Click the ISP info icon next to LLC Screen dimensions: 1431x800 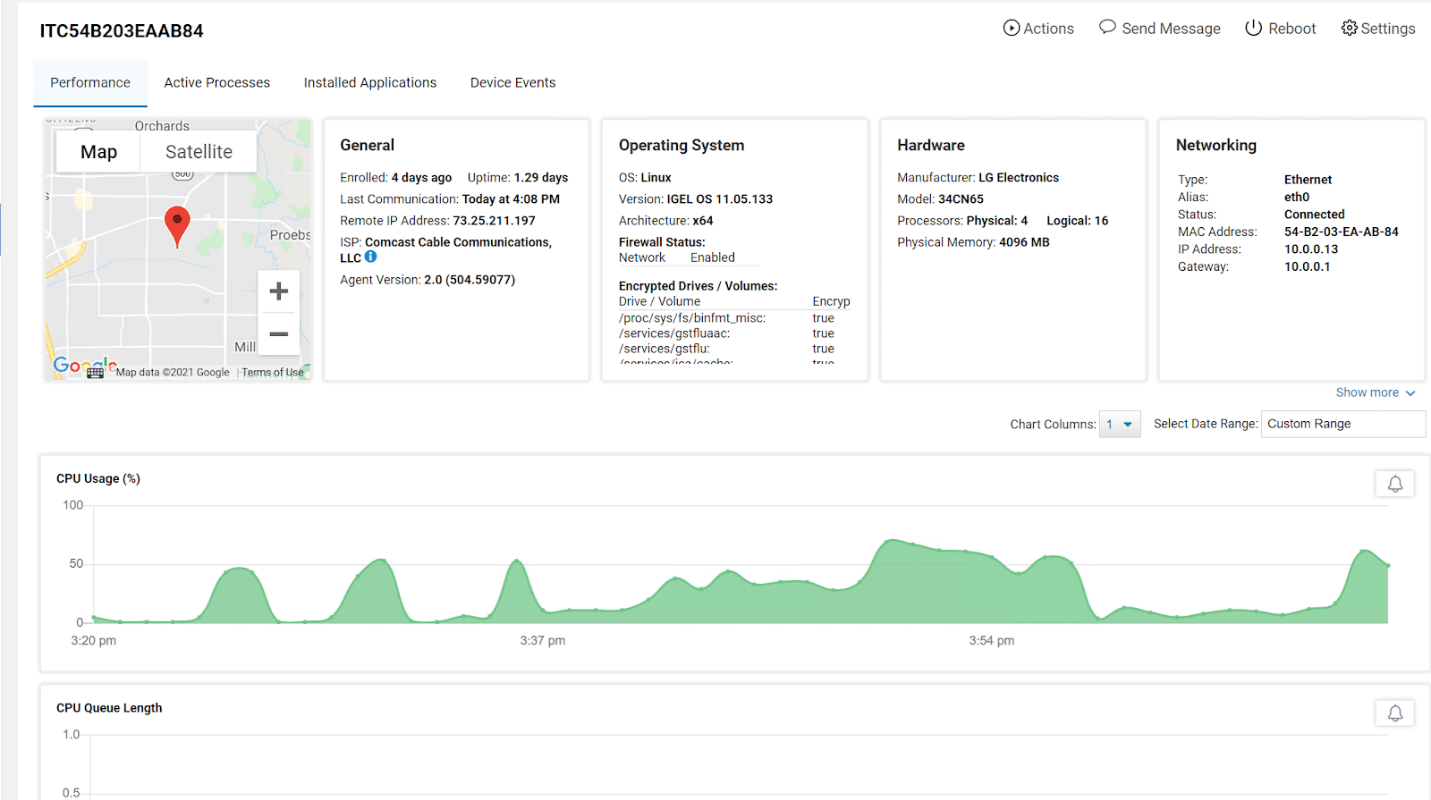coord(371,257)
